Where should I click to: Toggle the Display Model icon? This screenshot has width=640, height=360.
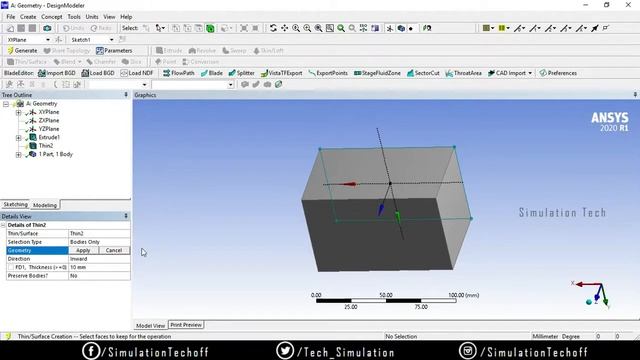pyautogui.click(x=401, y=28)
